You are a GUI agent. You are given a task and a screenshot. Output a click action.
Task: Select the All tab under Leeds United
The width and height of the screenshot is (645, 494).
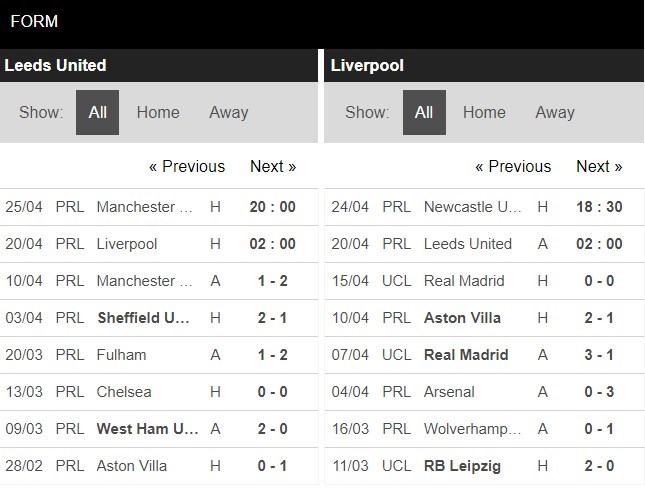(97, 112)
